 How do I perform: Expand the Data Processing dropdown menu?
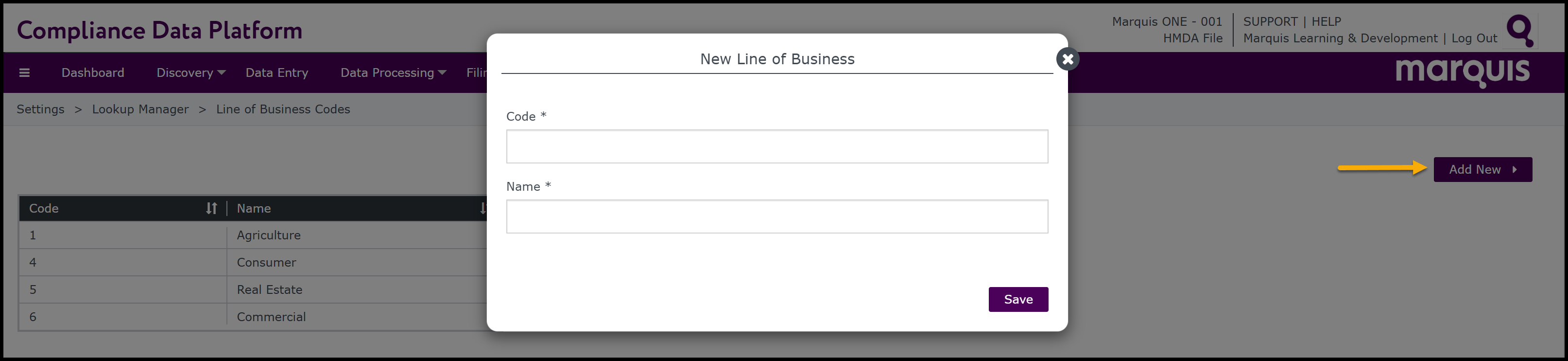point(393,72)
